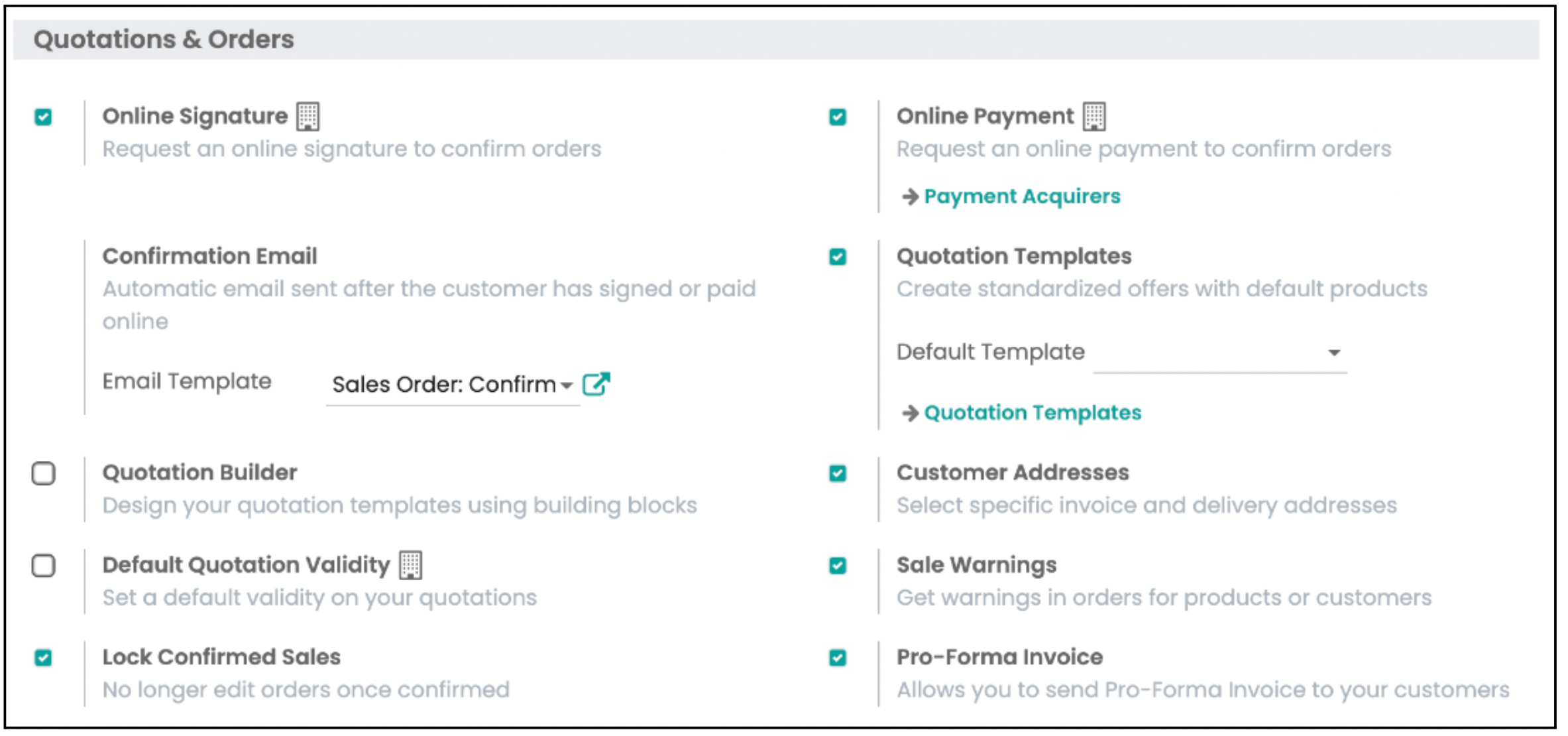This screenshot has width=1568, height=736.
Task: Enable the Quotation Builder checkbox
Action: click(44, 473)
